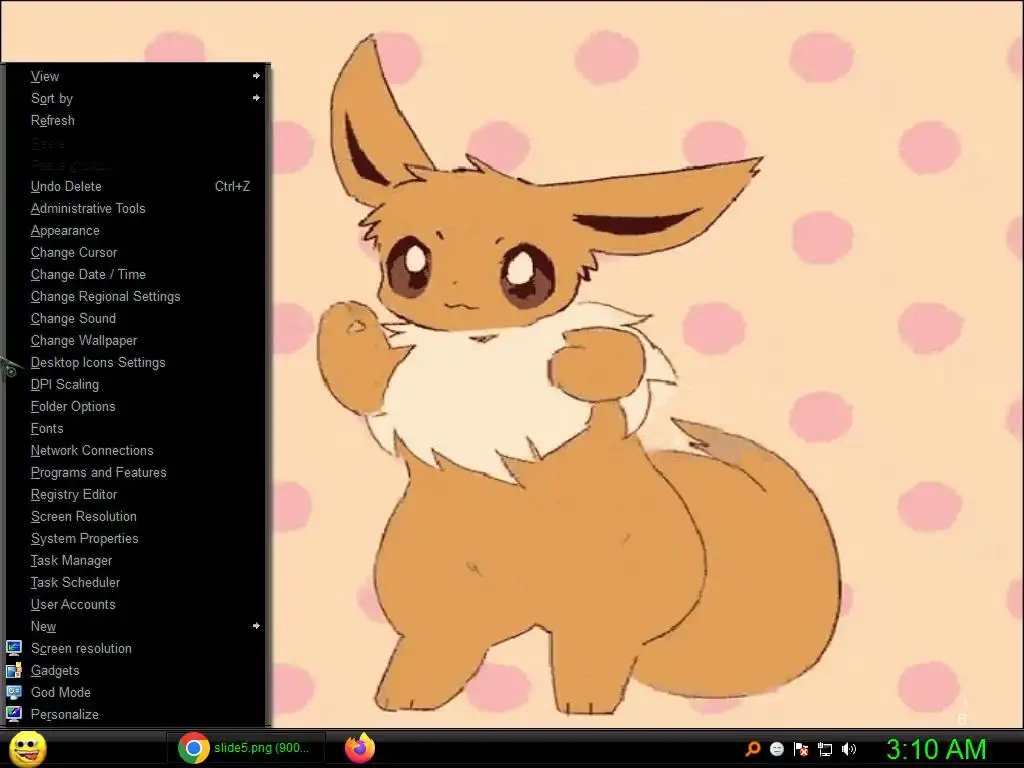1024x768 pixels.
Task: Click the View menu label
Action: [x=45, y=76]
